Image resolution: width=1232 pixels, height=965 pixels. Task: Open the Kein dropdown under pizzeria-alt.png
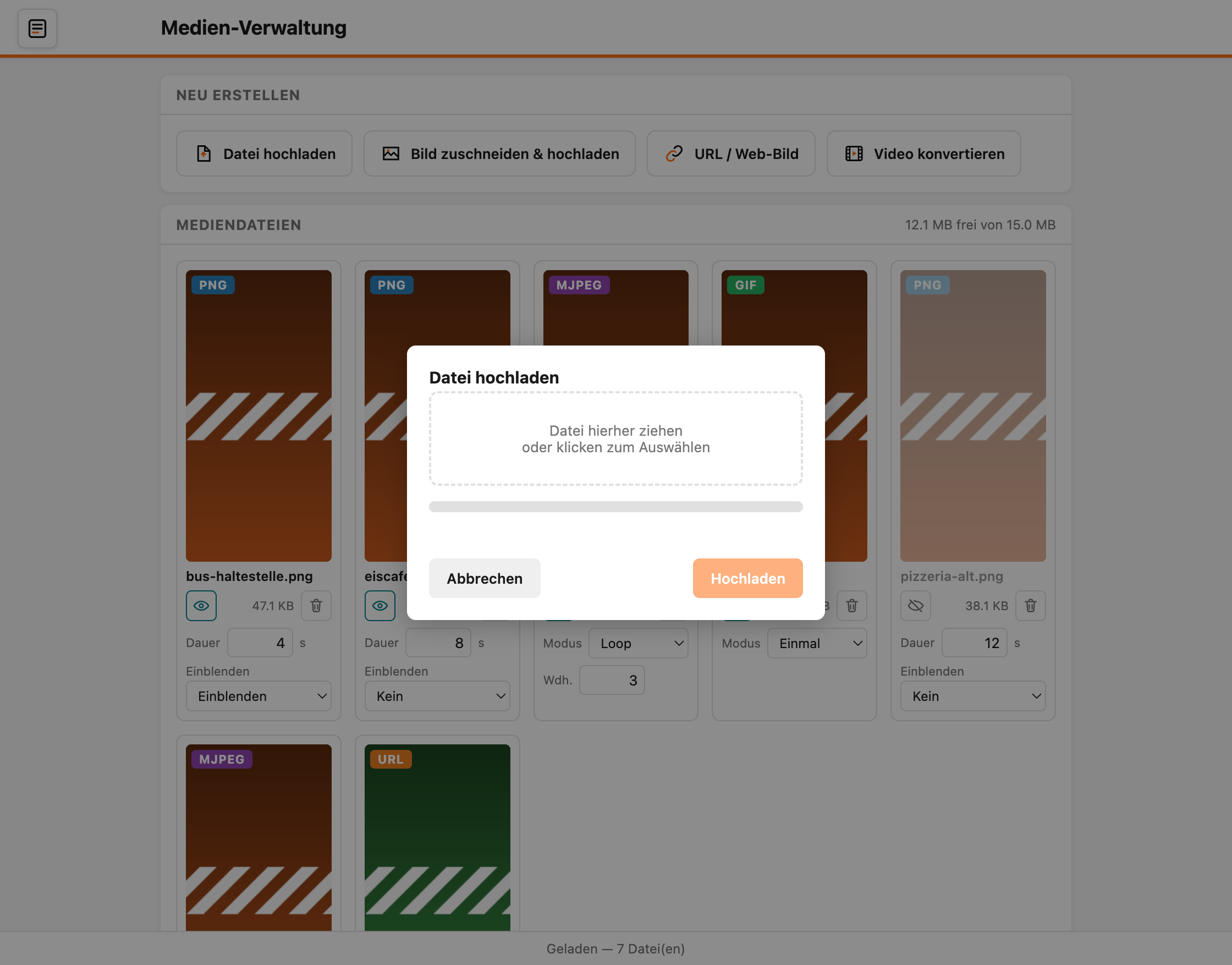click(x=973, y=696)
